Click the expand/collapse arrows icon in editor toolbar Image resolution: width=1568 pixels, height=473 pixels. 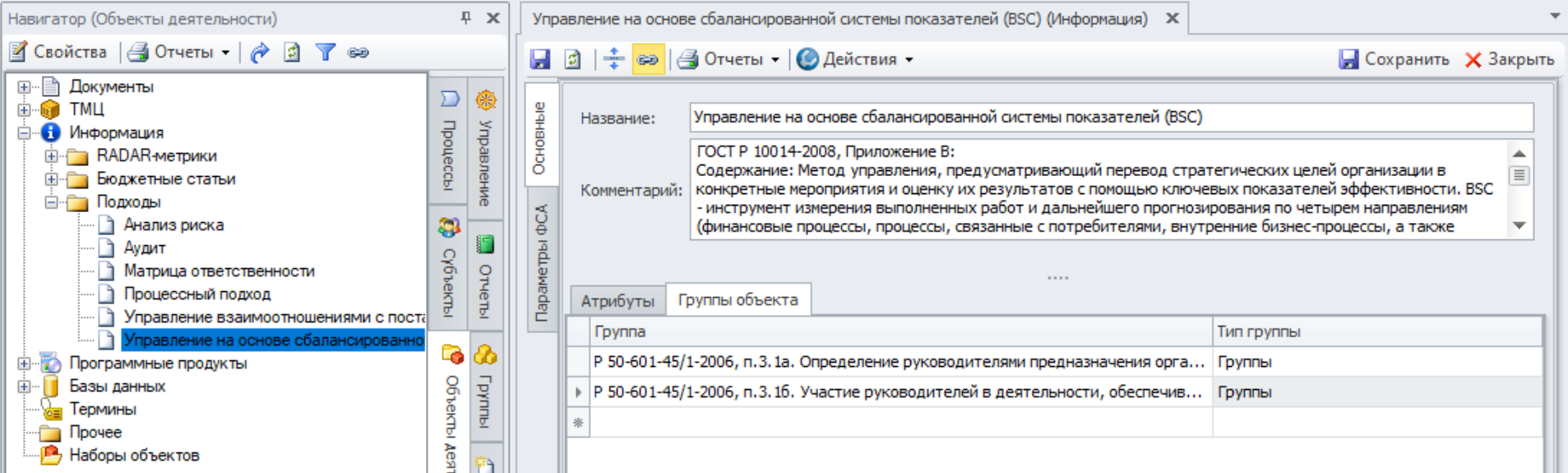pos(613,59)
